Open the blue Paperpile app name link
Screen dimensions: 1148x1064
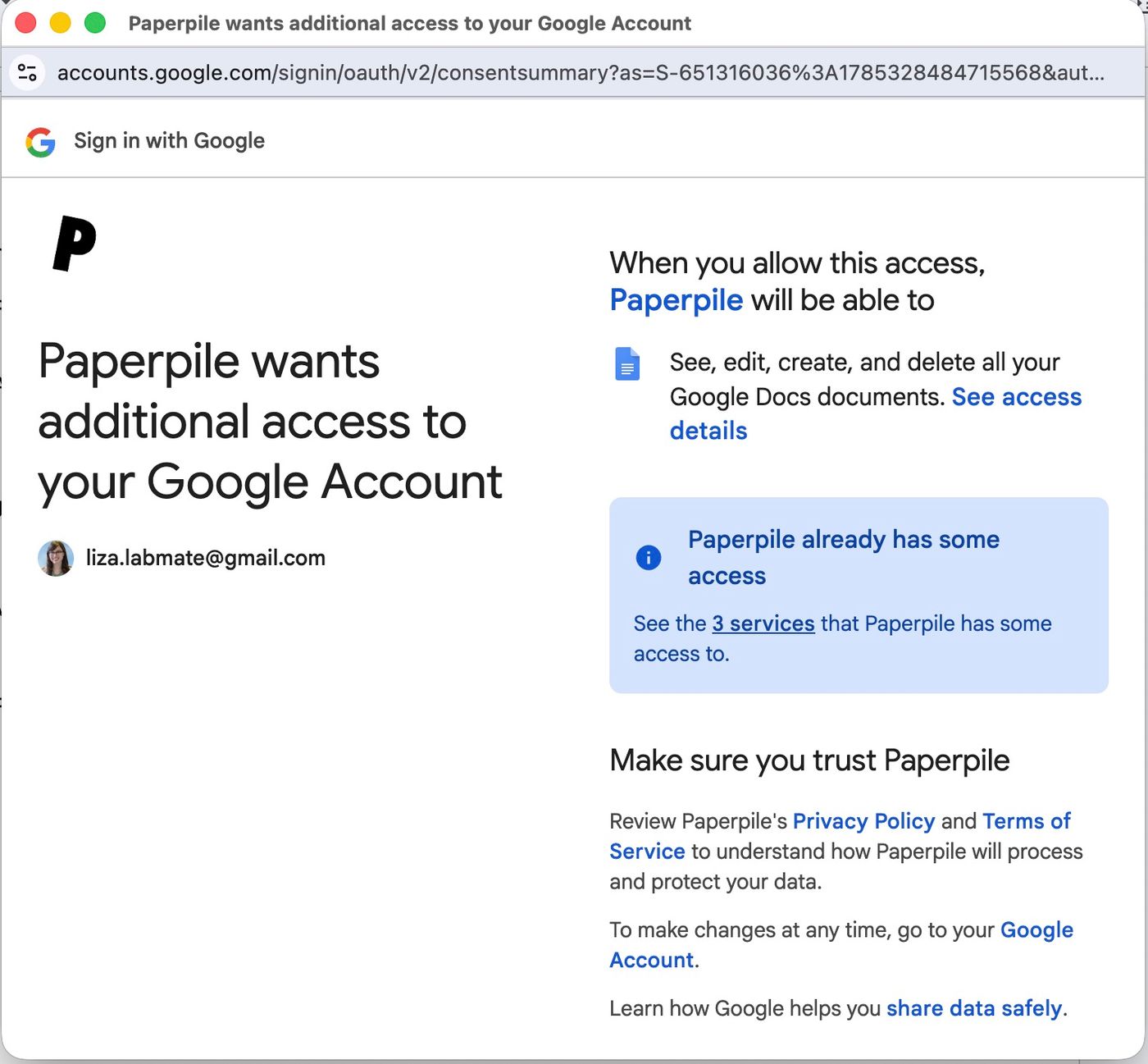(x=676, y=300)
